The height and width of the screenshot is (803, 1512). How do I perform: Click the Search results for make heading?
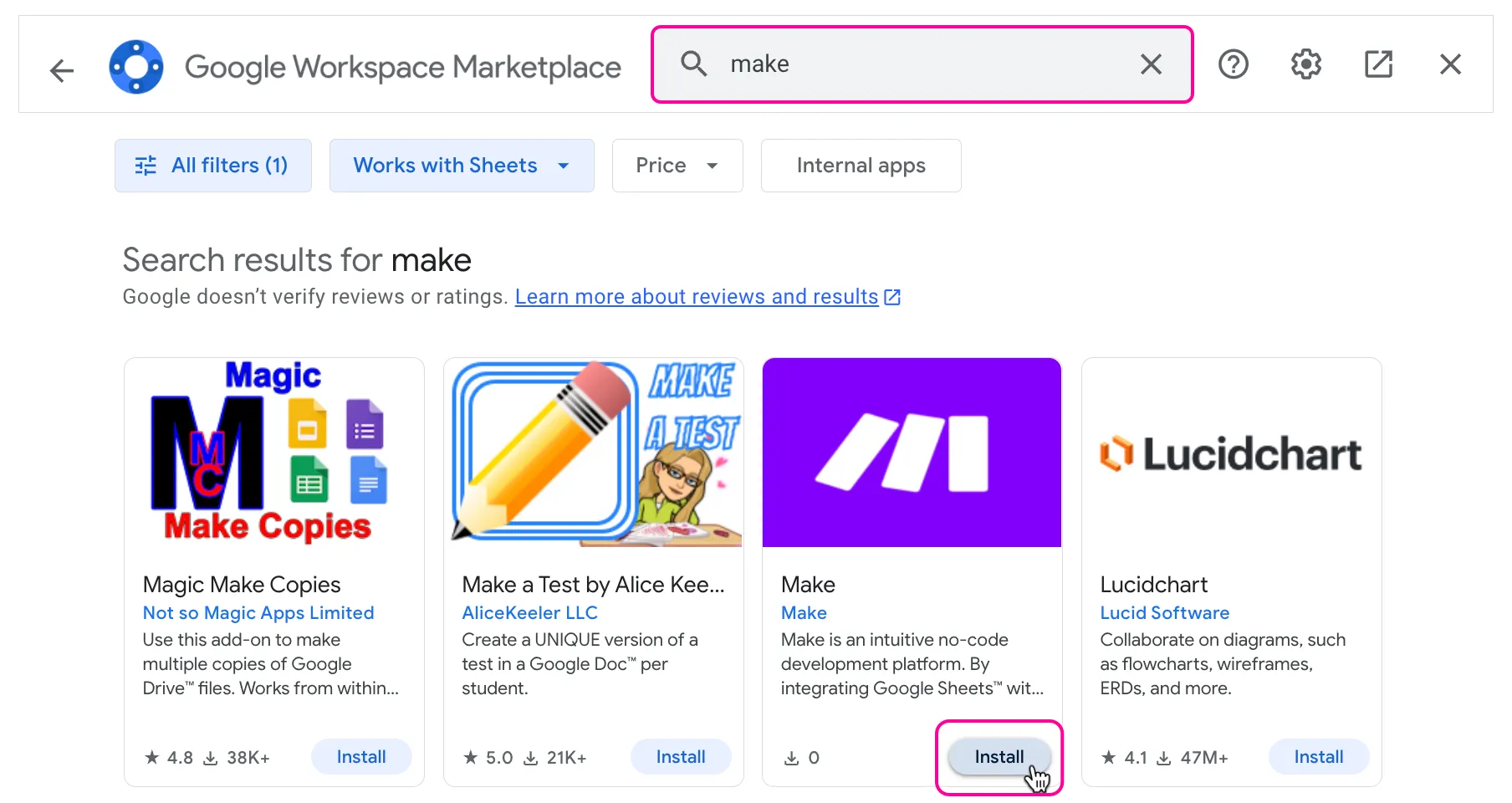[297, 260]
